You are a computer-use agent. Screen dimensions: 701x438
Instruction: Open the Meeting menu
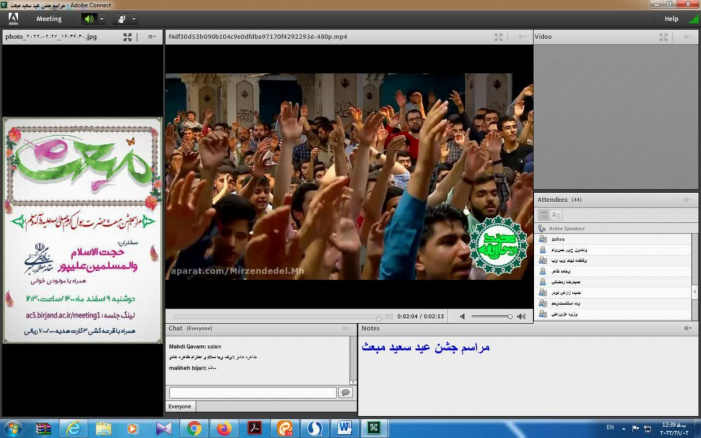point(48,19)
